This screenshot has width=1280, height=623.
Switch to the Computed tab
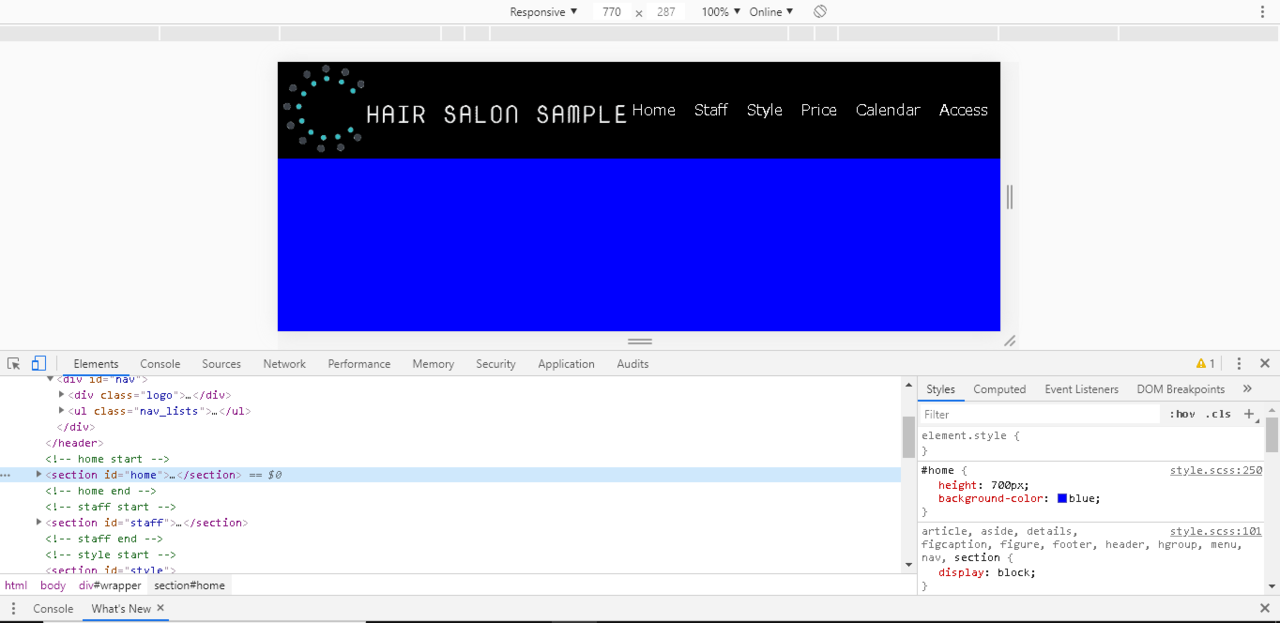click(999, 389)
